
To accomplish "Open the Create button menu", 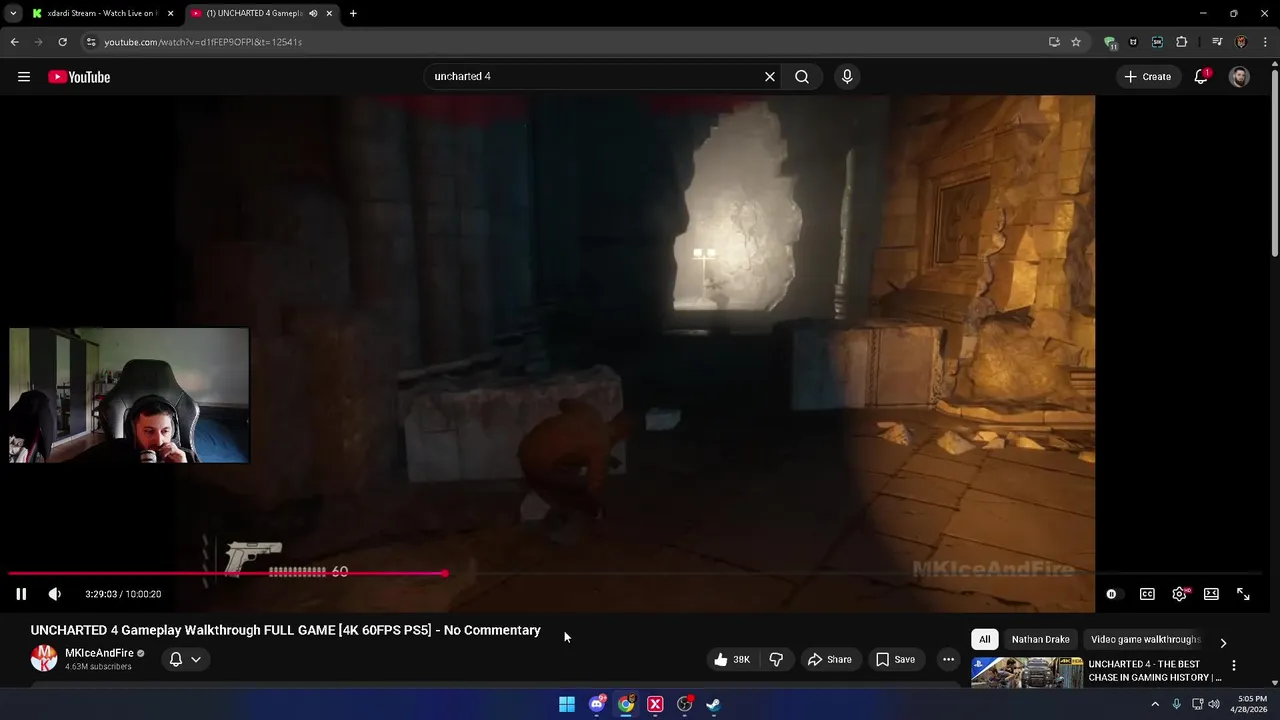I will pos(1148,77).
